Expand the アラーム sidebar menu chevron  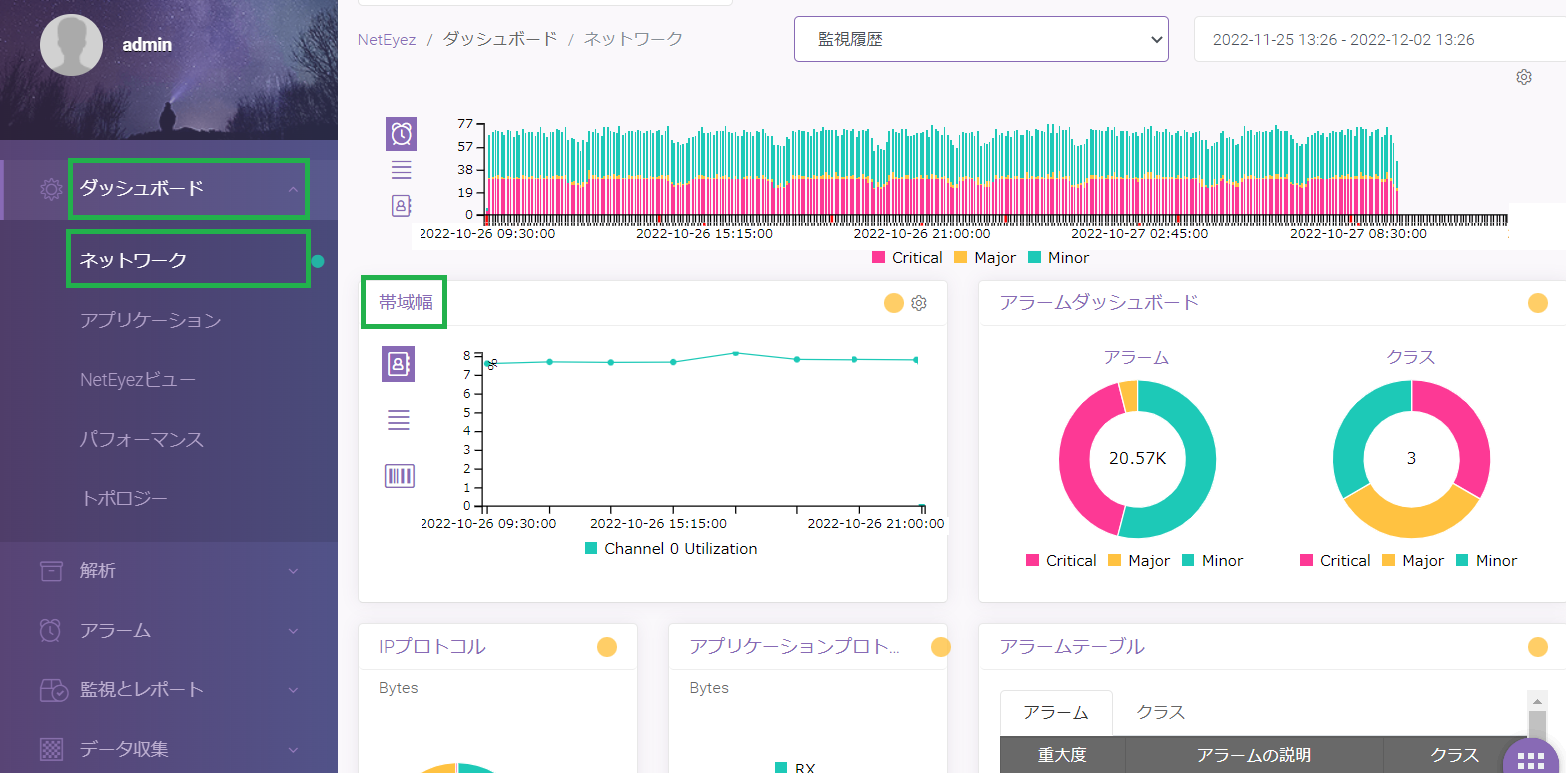point(293,630)
